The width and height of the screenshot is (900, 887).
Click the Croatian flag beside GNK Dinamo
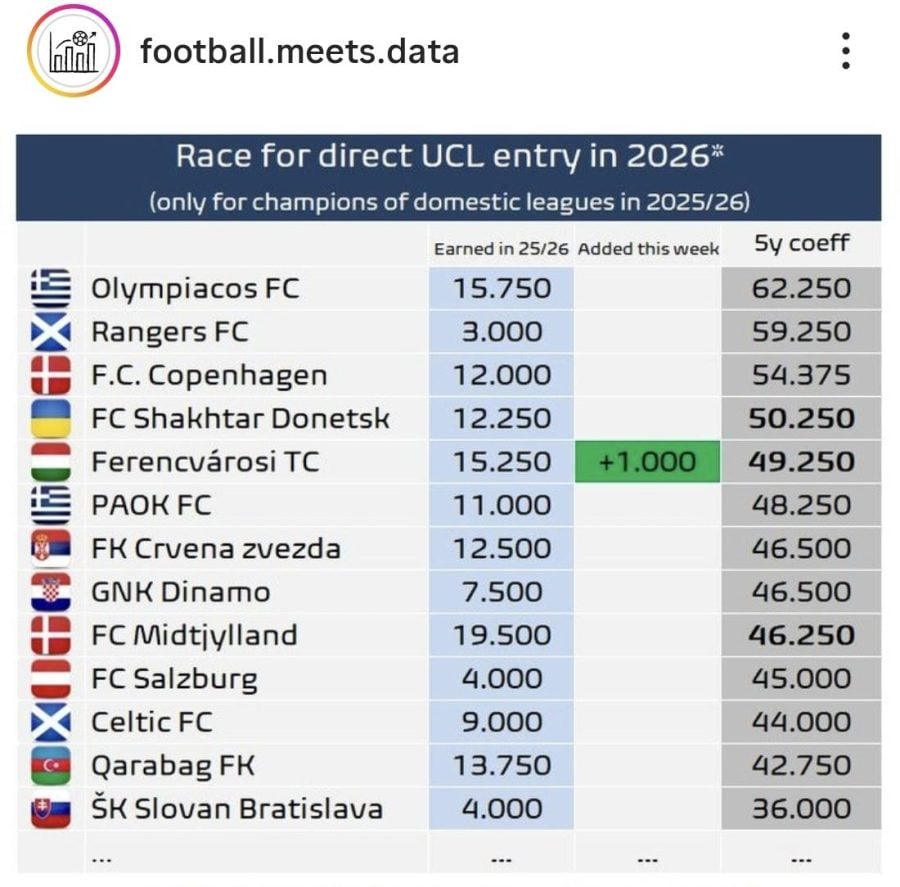click(x=51, y=592)
